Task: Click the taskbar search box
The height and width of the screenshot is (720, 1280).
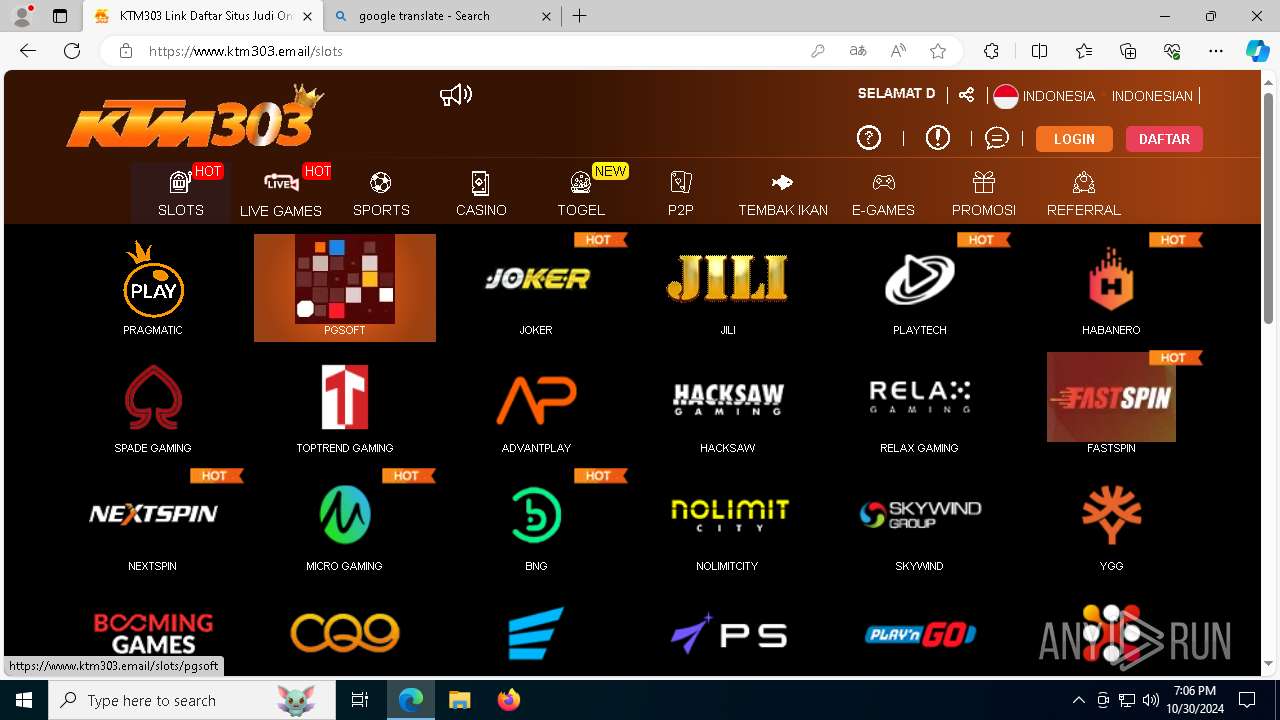Action: [190, 700]
